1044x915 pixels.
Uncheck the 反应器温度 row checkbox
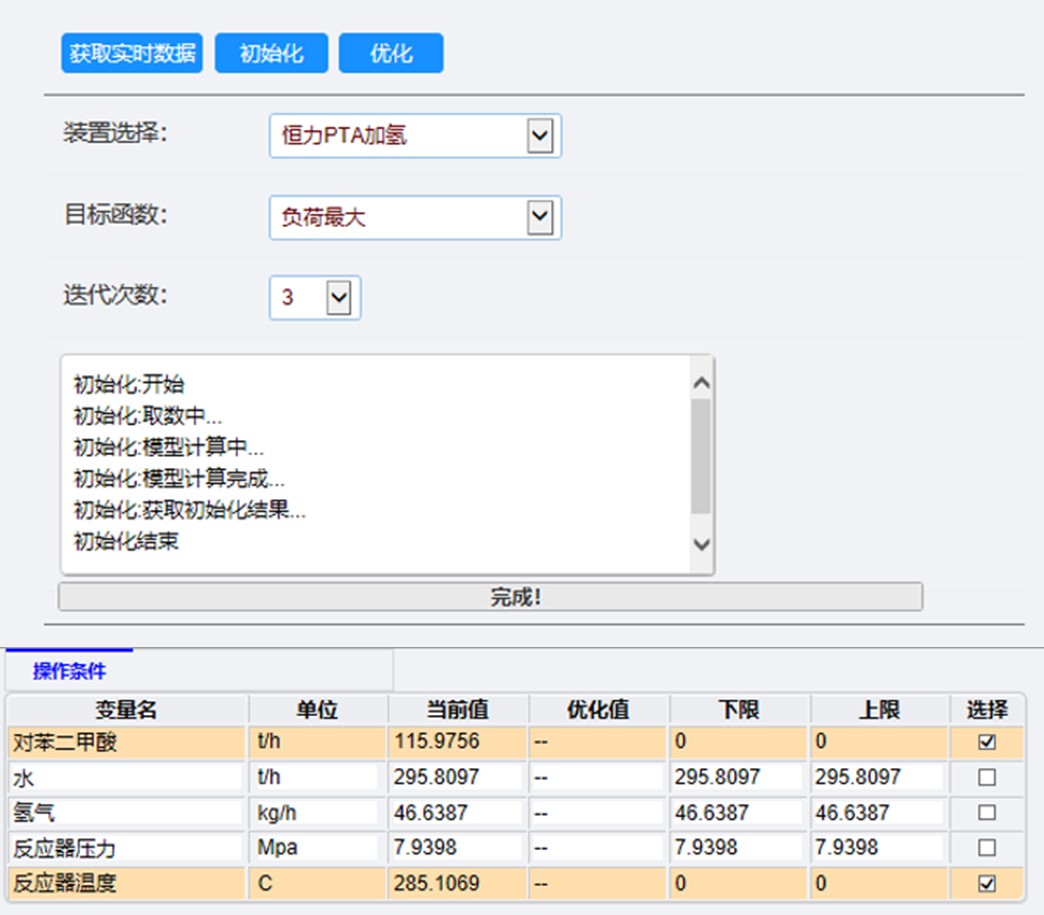tap(986, 884)
